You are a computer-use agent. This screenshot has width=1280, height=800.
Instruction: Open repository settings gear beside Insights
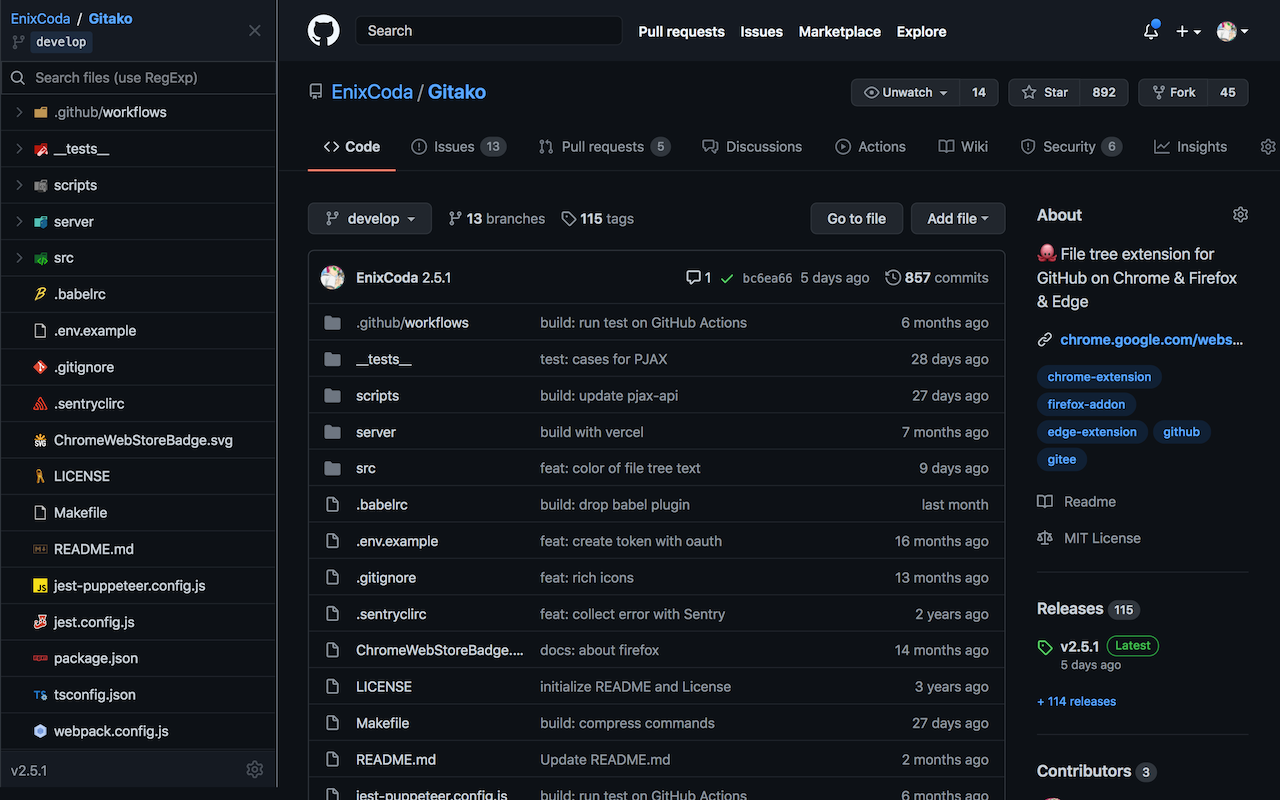(1267, 146)
